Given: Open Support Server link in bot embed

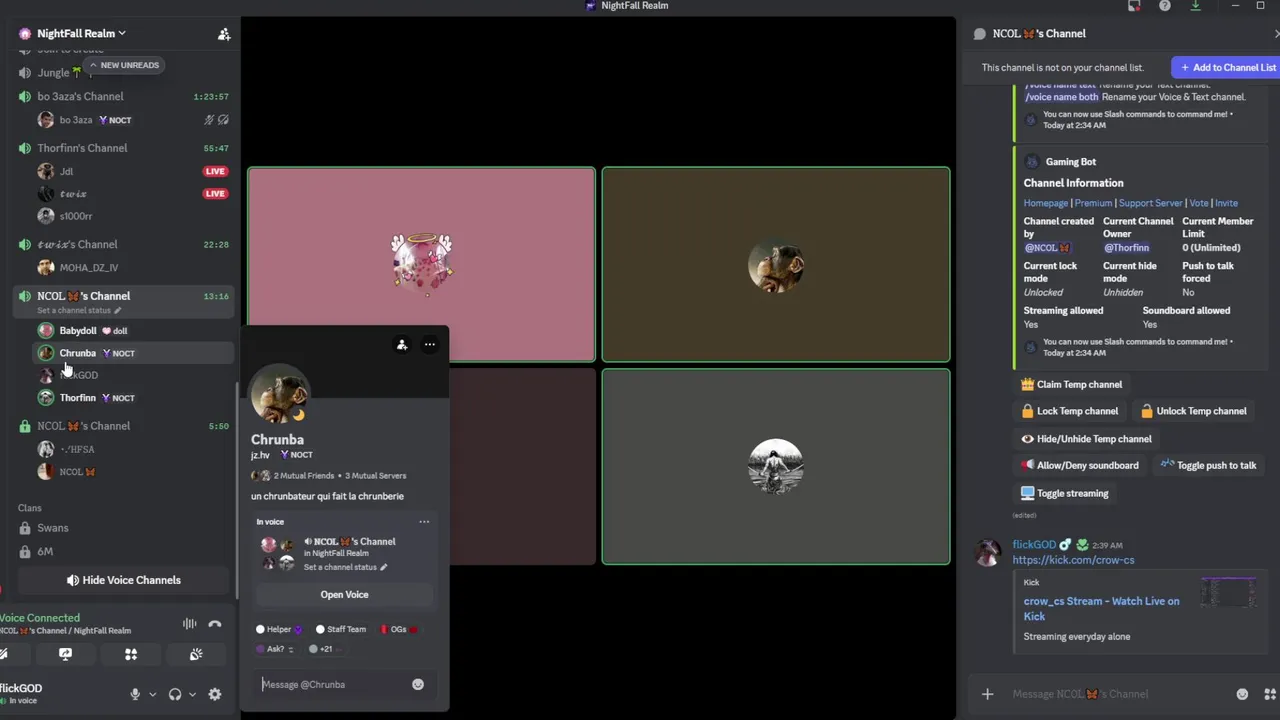Looking at the screenshot, I should pyautogui.click(x=1150, y=203).
